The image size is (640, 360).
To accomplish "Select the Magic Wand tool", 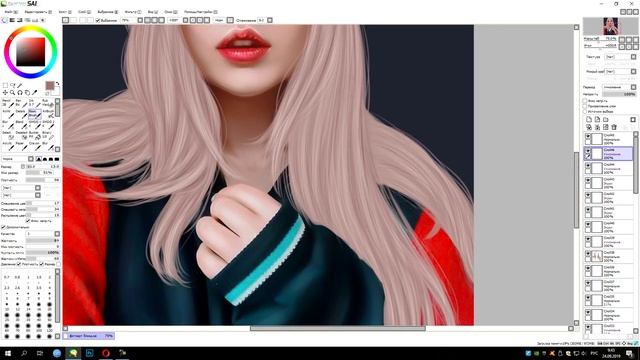I will pos(20,85).
